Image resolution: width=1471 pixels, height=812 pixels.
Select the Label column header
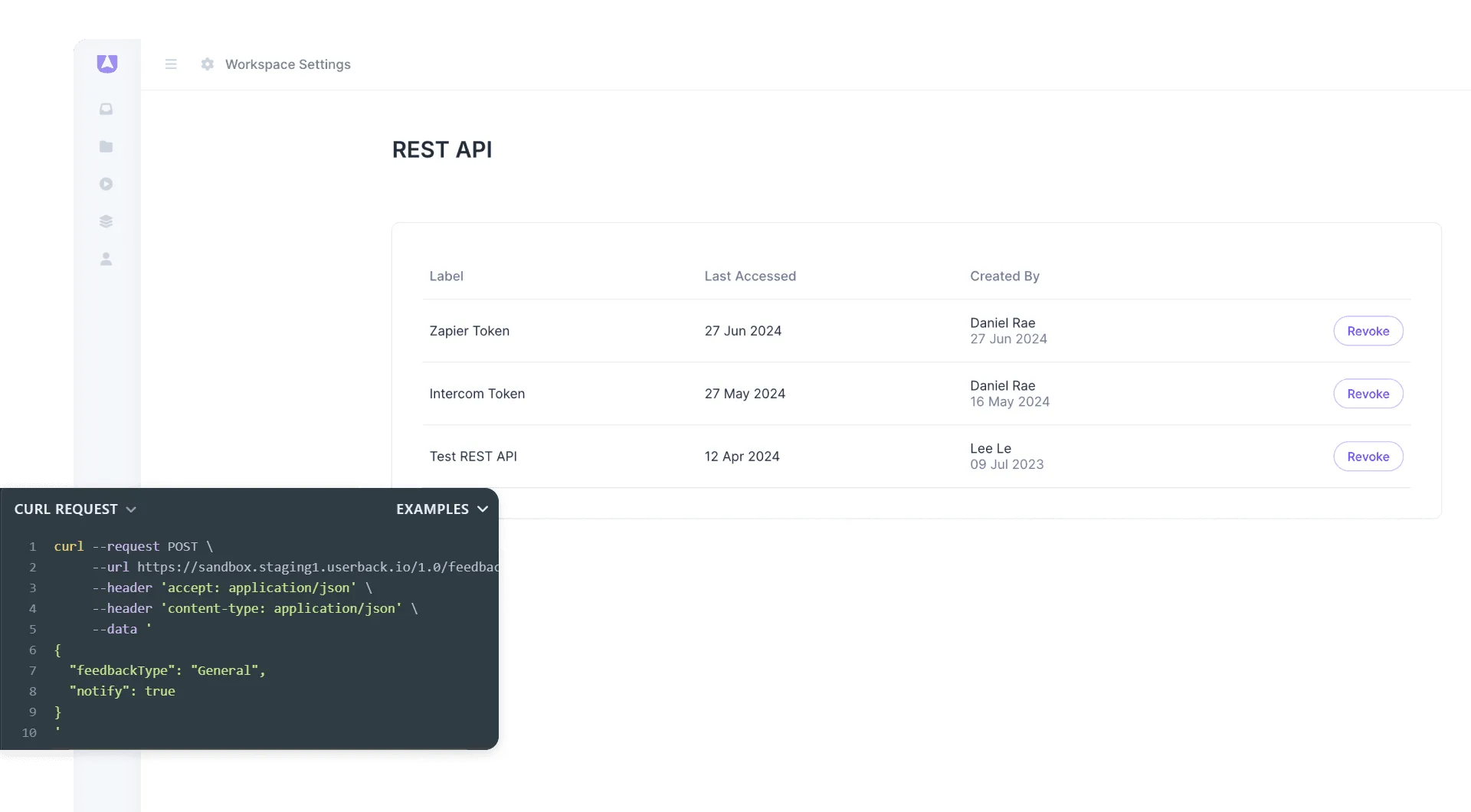(447, 276)
